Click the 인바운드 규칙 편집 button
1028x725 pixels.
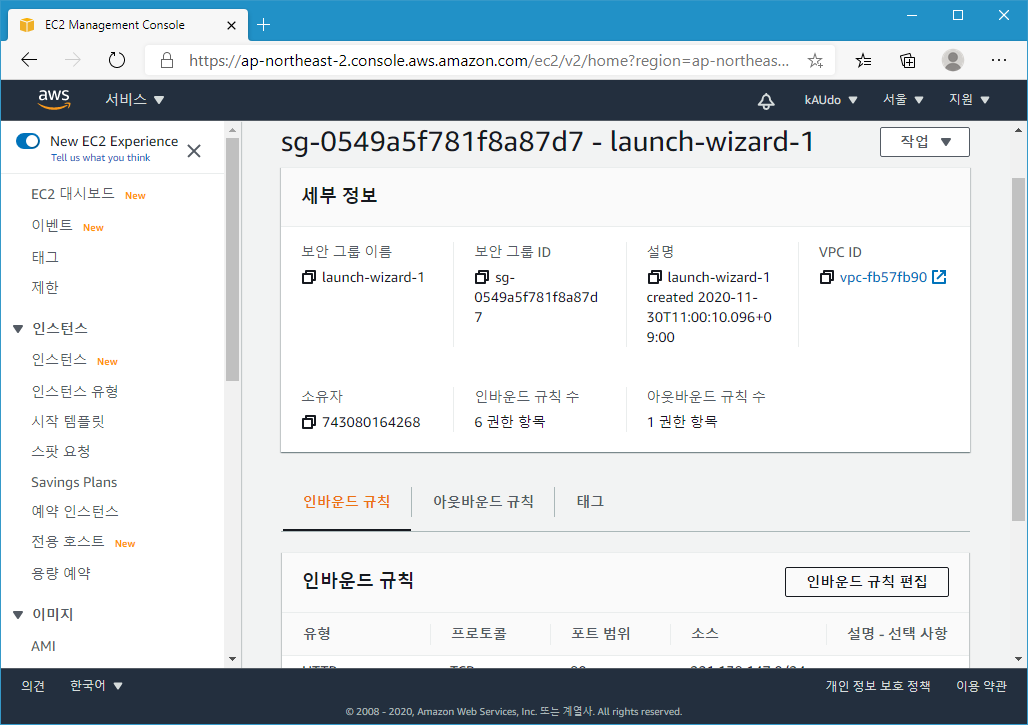click(x=866, y=582)
